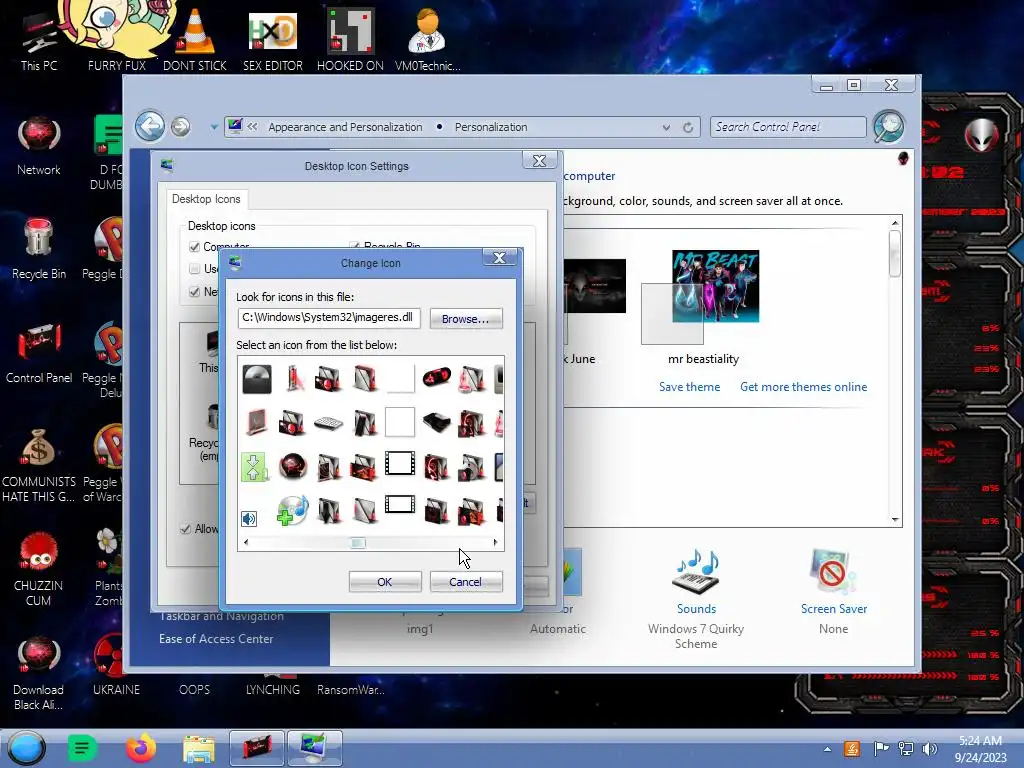Pick the red capsule-shaped icon in the list
Viewport: 1024px width, 768px height.
pyautogui.click(x=436, y=377)
